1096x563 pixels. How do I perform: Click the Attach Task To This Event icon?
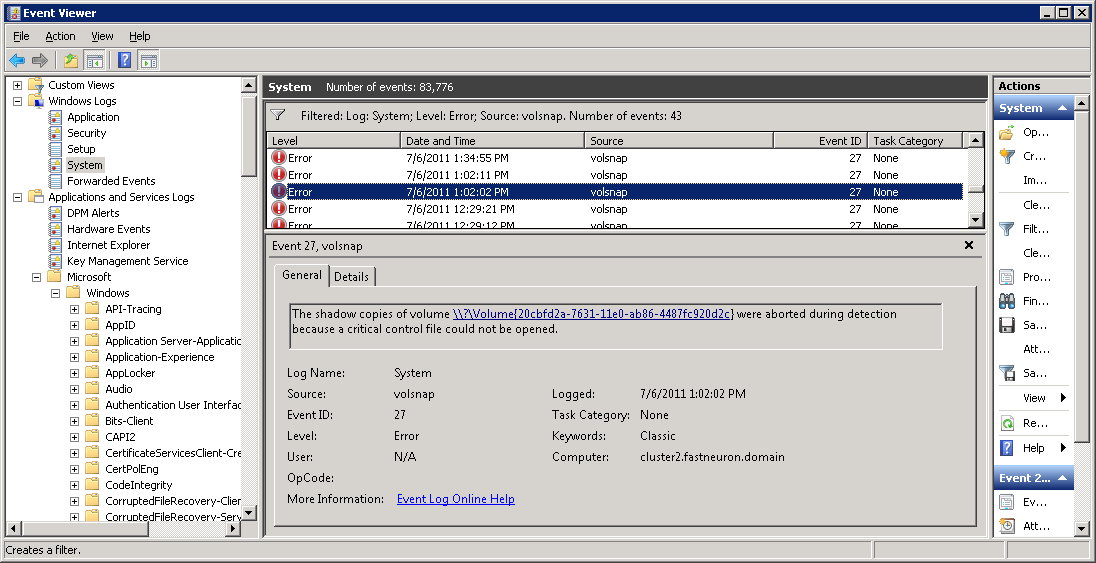click(1007, 526)
